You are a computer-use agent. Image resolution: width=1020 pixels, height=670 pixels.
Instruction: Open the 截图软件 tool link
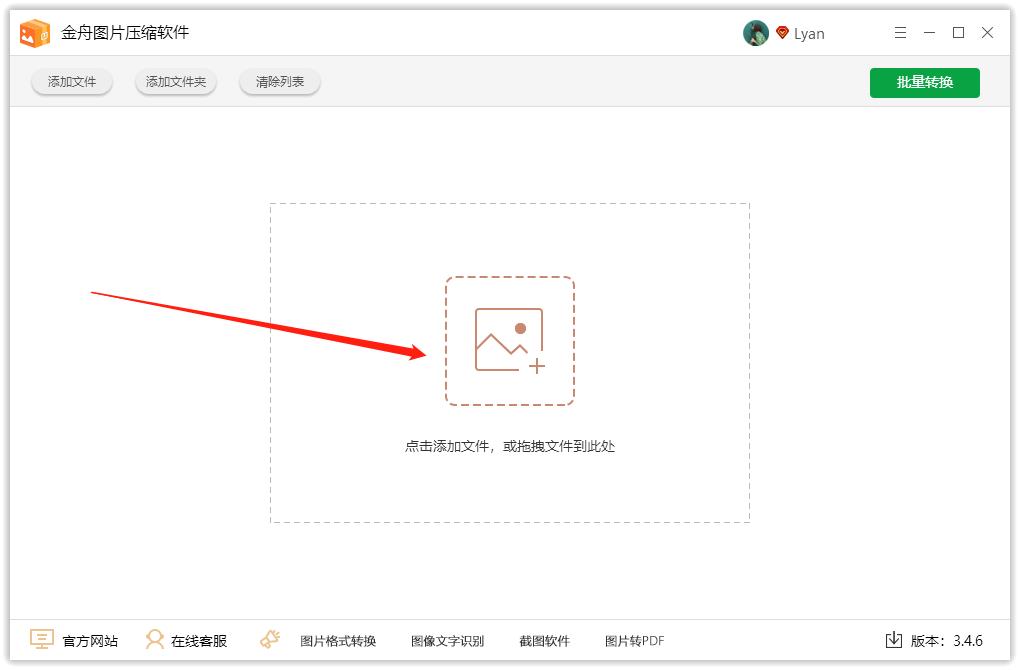(x=546, y=640)
